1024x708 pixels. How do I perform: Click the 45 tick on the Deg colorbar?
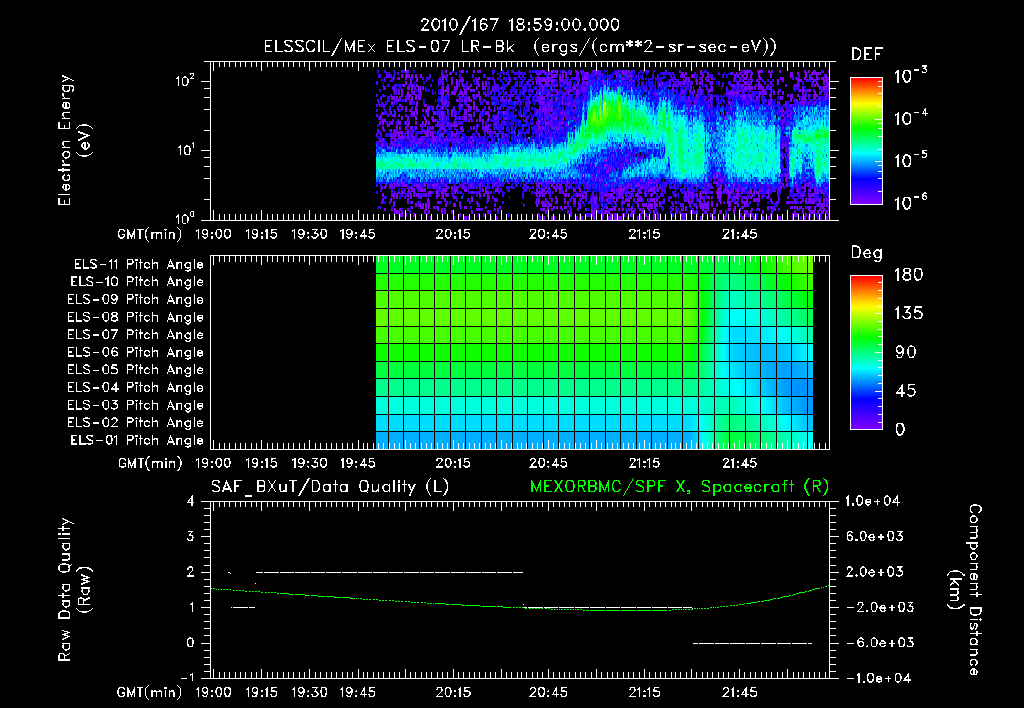tap(906, 391)
